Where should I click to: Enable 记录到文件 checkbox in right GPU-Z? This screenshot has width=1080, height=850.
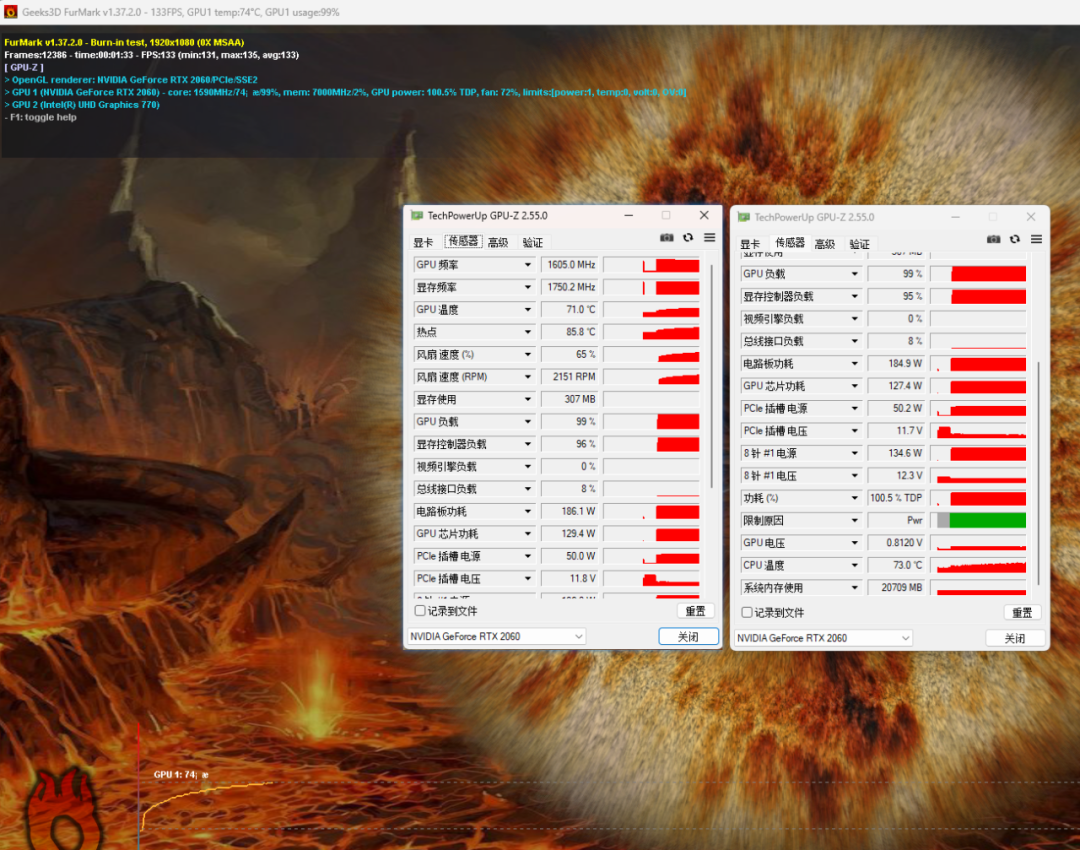pyautogui.click(x=747, y=612)
